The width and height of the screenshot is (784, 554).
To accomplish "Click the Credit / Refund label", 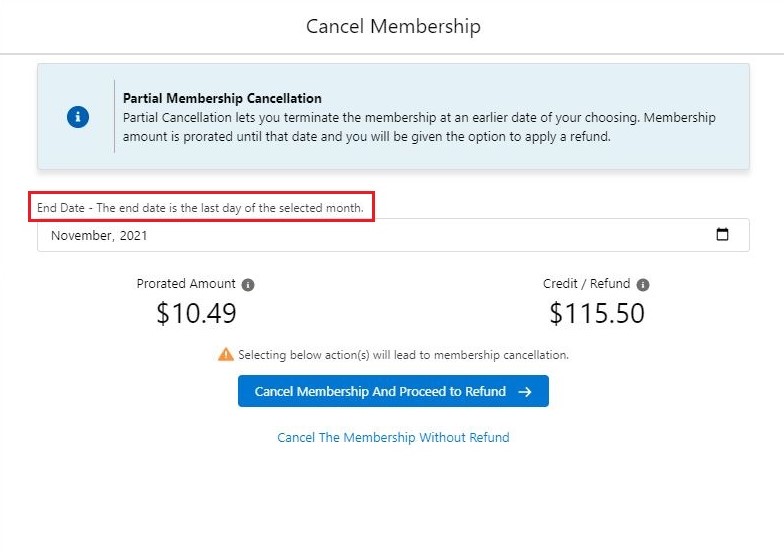I will 586,284.
